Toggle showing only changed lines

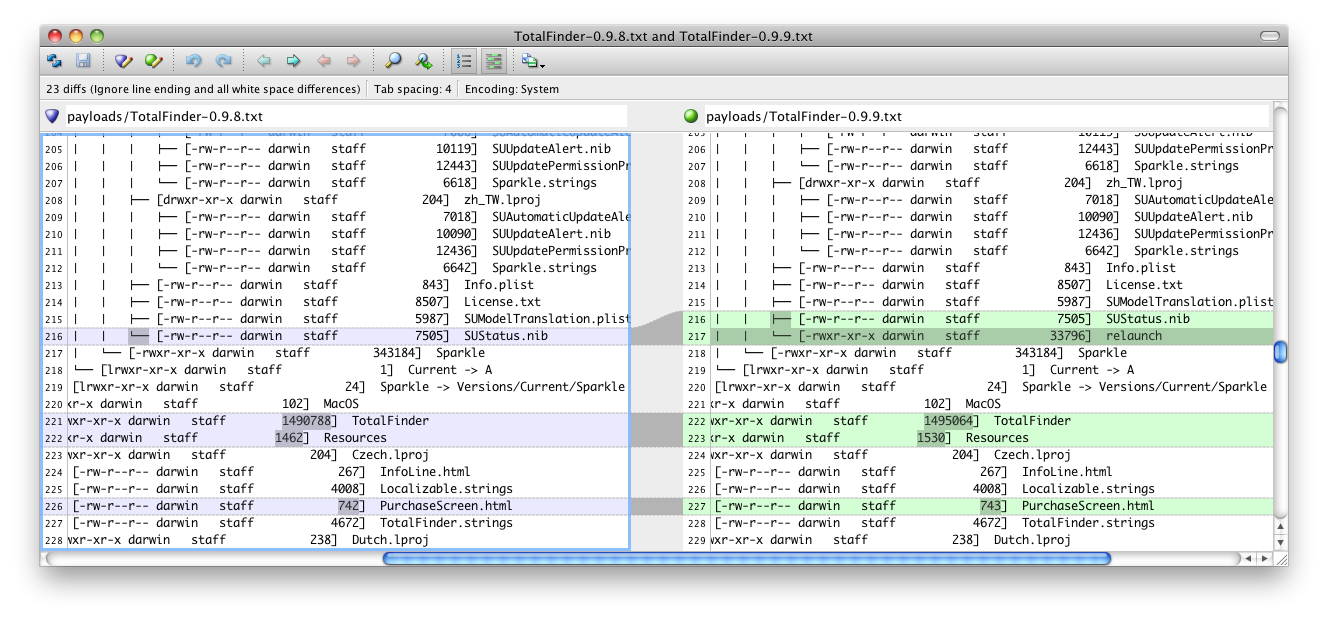pos(492,60)
